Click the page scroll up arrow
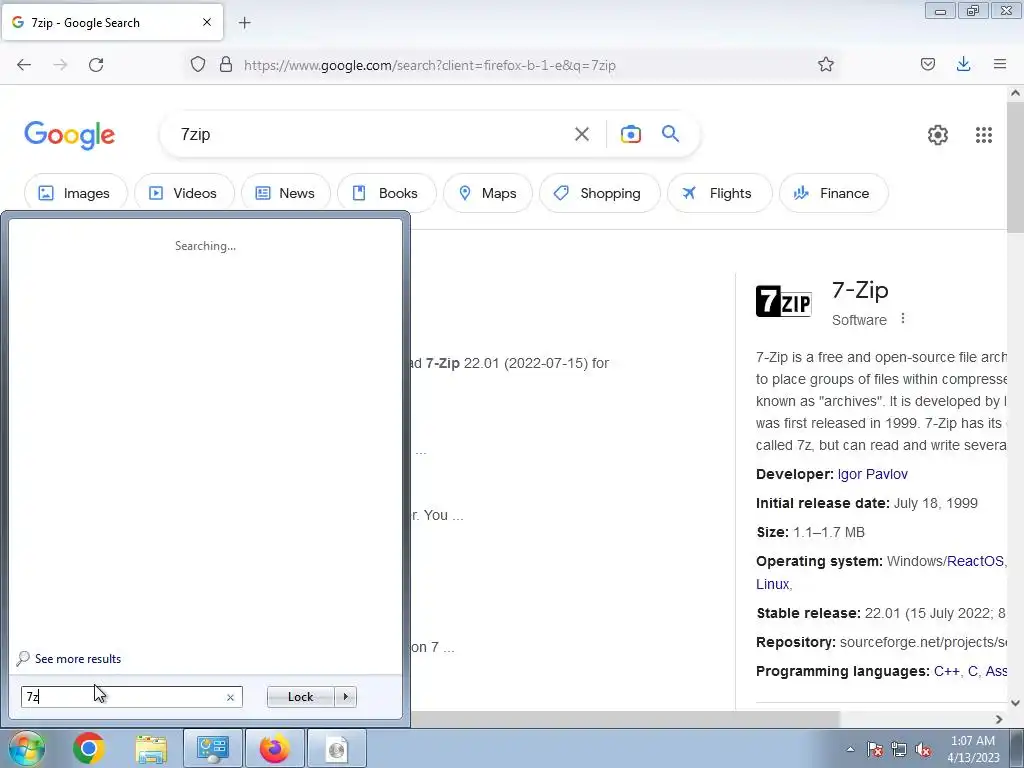Image resolution: width=1024 pixels, height=768 pixels. click(x=1015, y=93)
